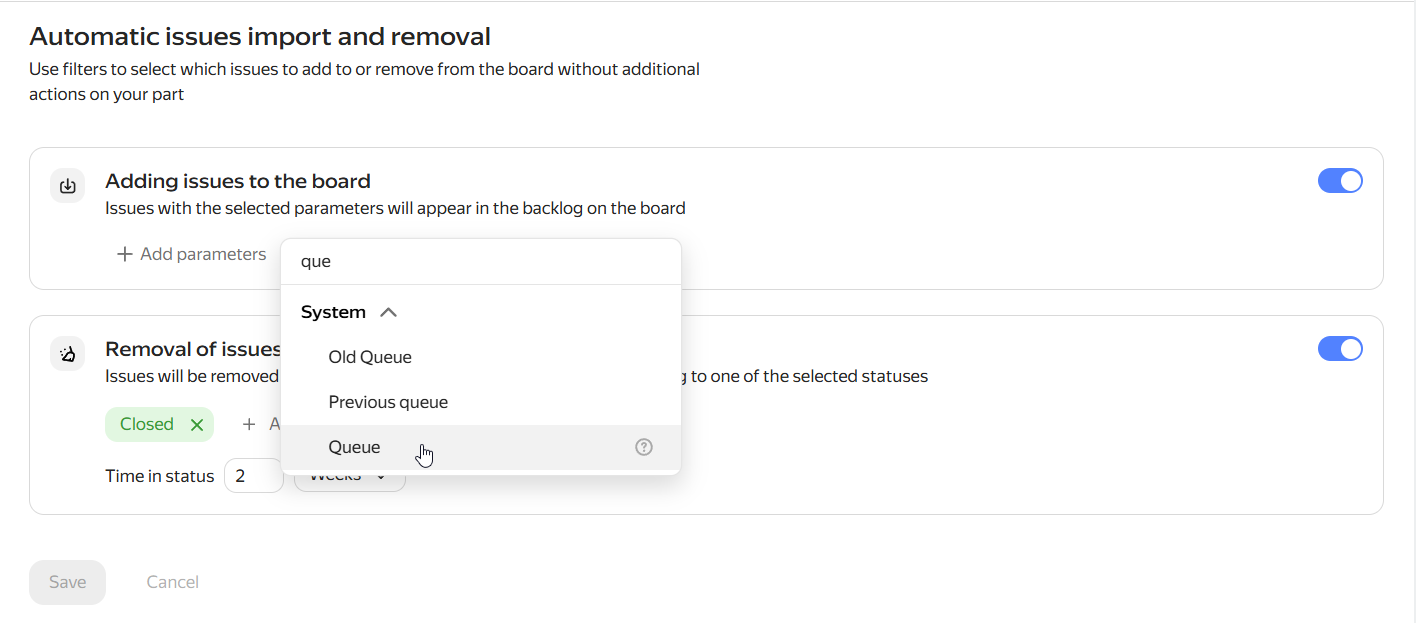The image size is (1416, 623).
Task: Select the Queue parameter option
Action: click(x=481, y=447)
